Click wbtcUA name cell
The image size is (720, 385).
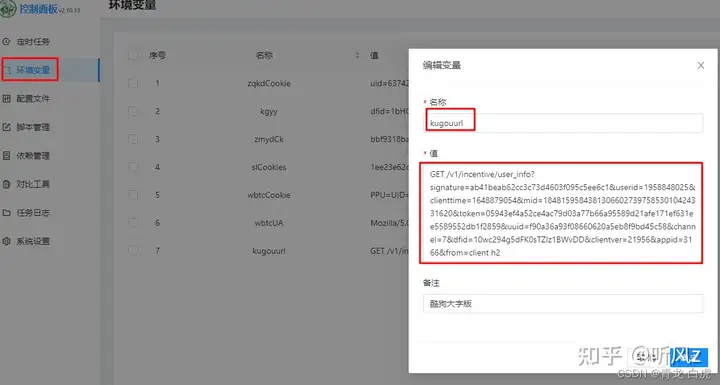coord(269,223)
